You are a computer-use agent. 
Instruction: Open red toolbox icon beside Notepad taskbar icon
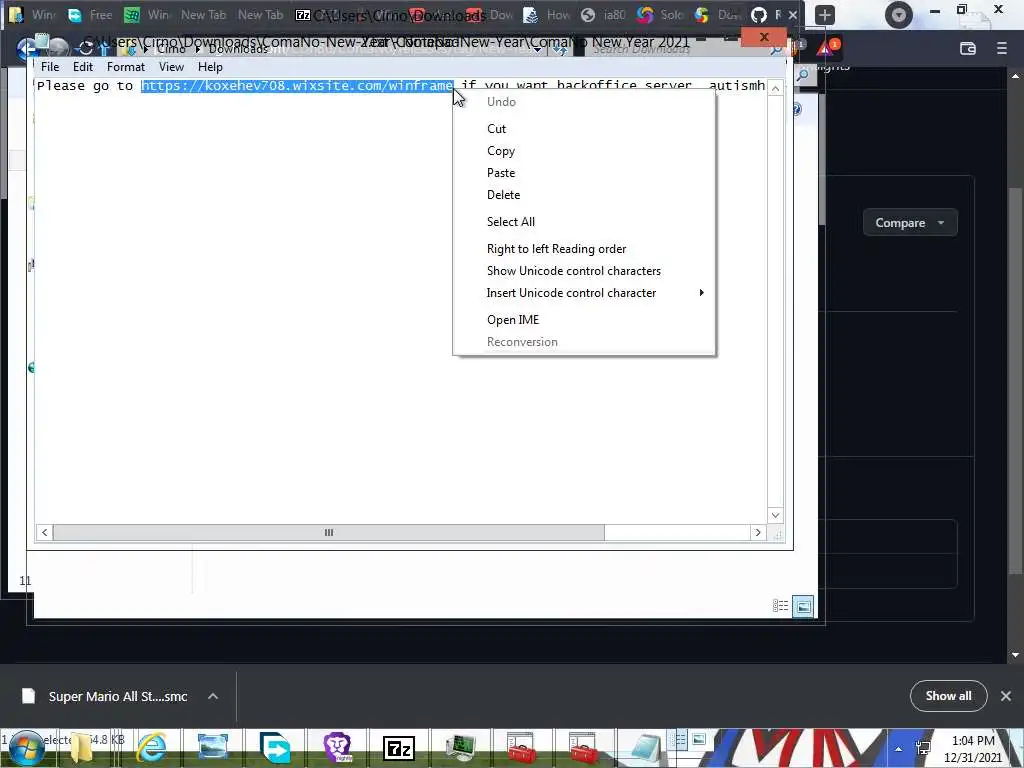(x=584, y=748)
